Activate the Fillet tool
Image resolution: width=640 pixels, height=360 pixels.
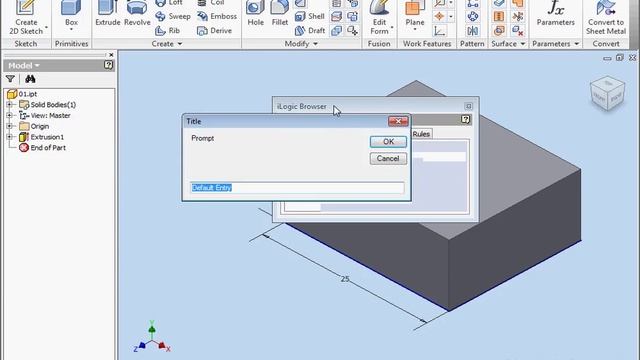pyautogui.click(x=280, y=13)
